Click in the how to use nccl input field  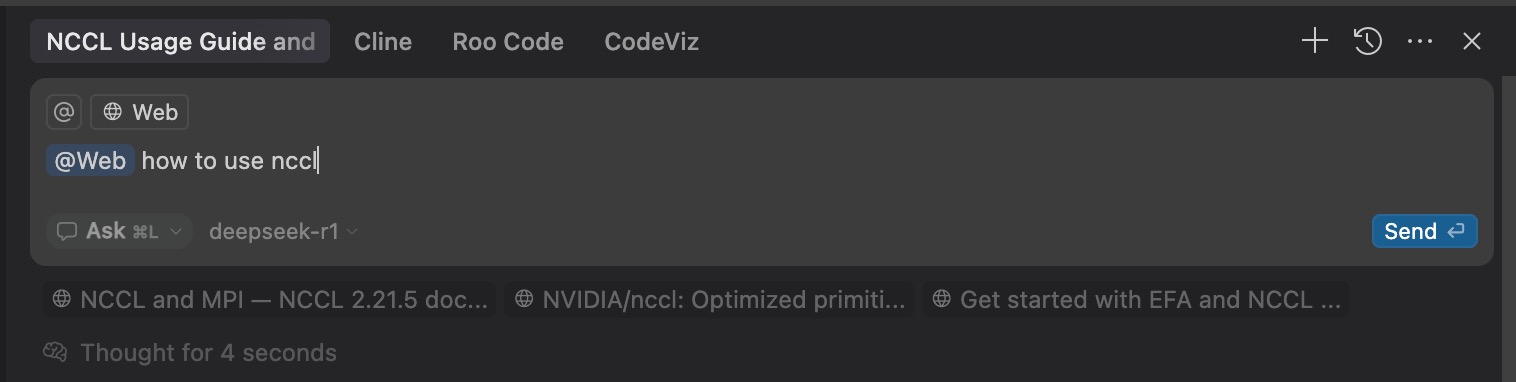click(x=760, y=161)
